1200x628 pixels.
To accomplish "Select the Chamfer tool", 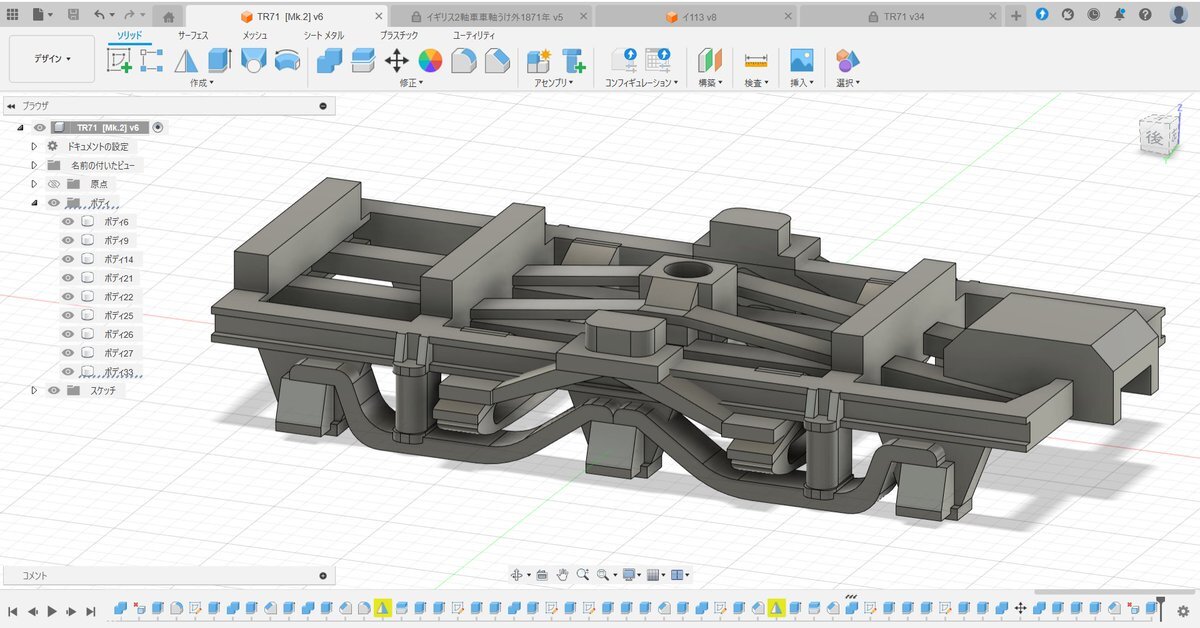I will (497, 60).
